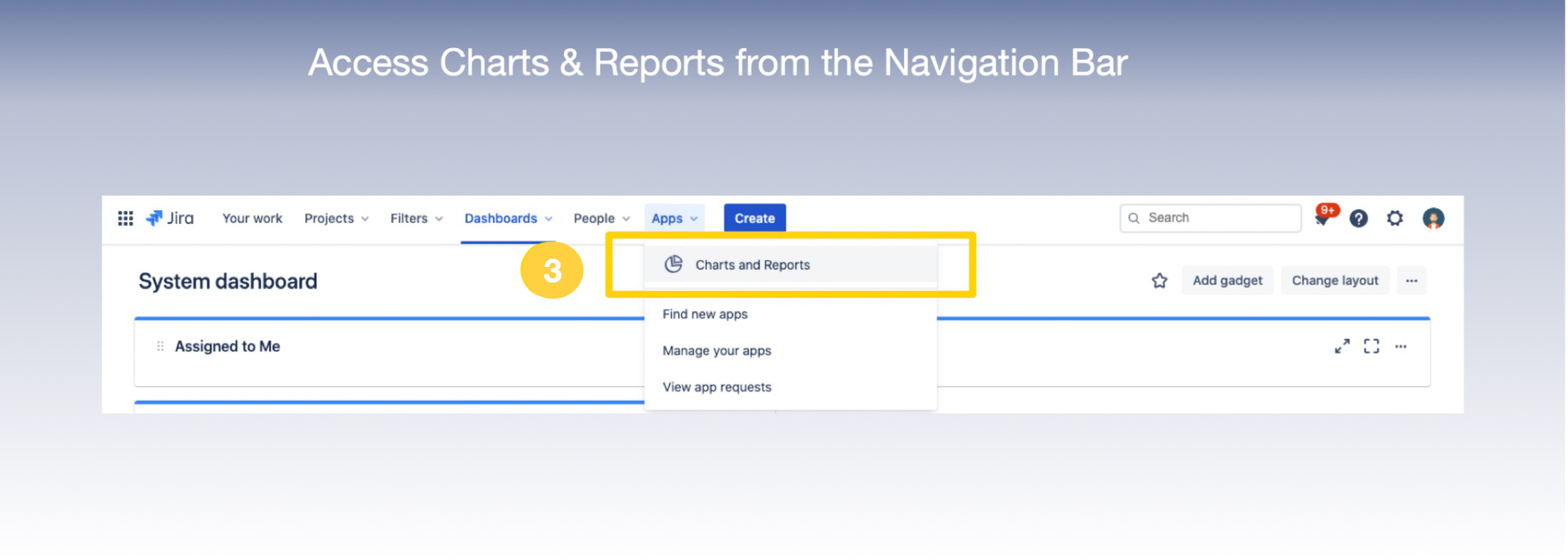Viewport: 1568px width, 560px height.
Task: Expand the Projects dropdown
Action: tap(336, 218)
